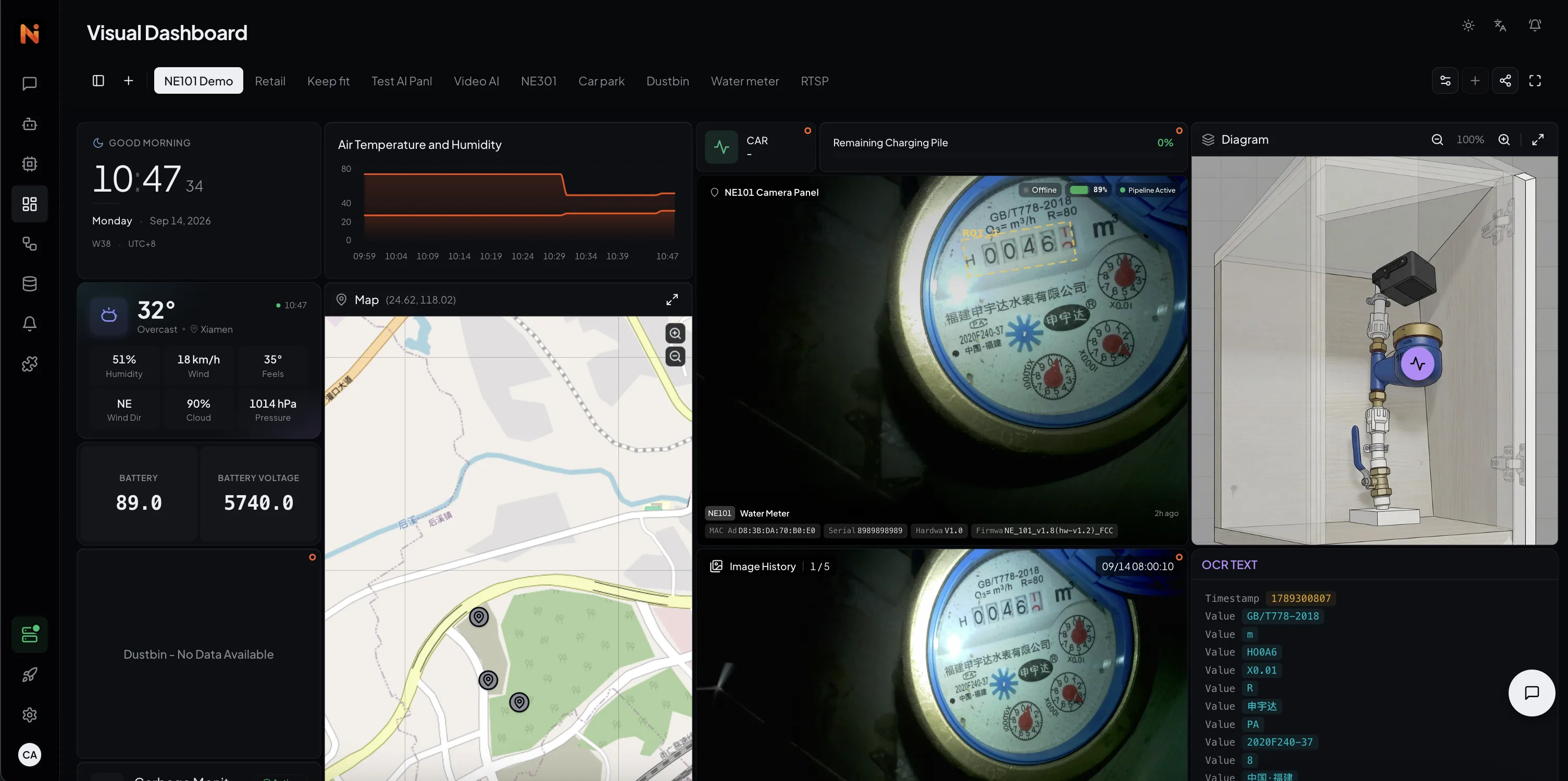The width and height of the screenshot is (1568, 781).
Task: Open the rocket launch icon in the sidebar
Action: tap(29, 675)
